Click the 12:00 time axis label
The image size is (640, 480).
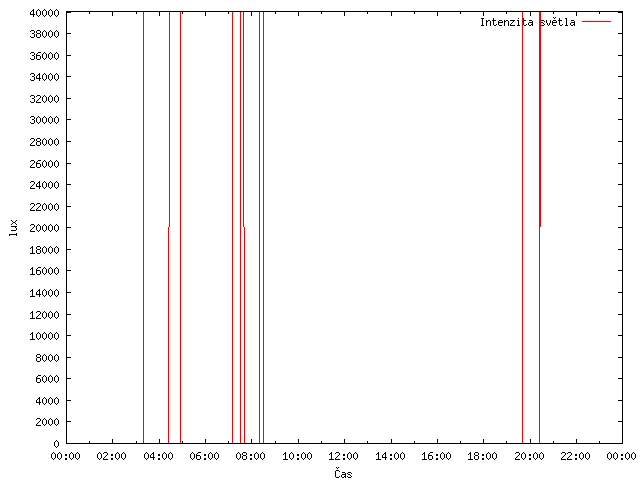(344, 456)
